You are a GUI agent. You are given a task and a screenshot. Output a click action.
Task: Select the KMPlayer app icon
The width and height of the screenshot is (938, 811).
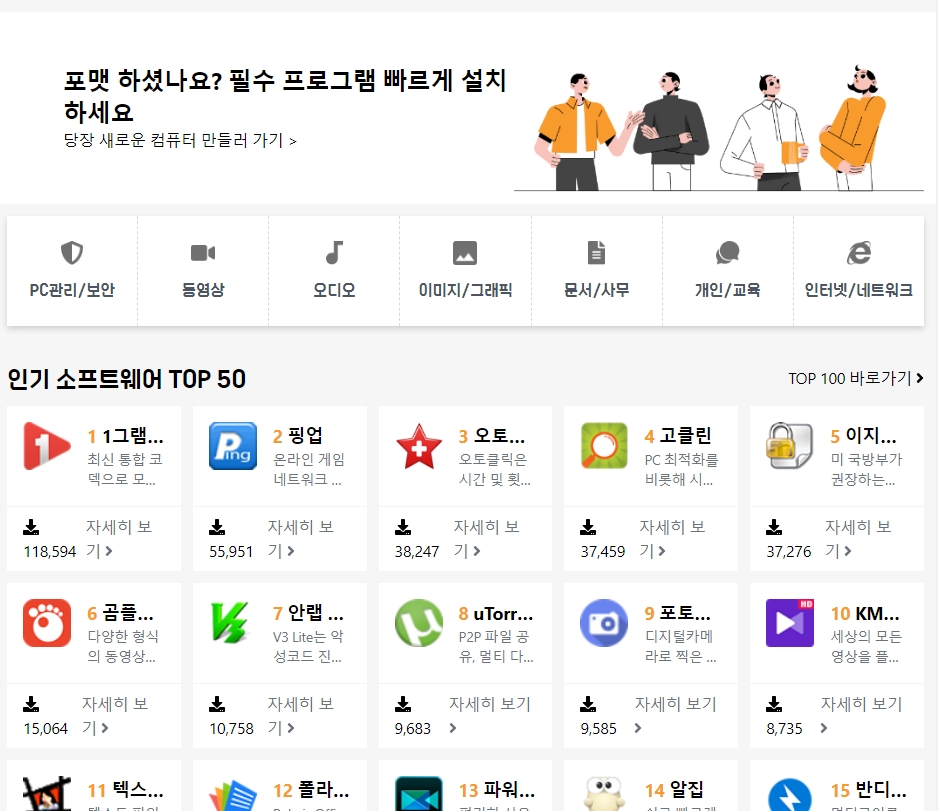(x=789, y=624)
